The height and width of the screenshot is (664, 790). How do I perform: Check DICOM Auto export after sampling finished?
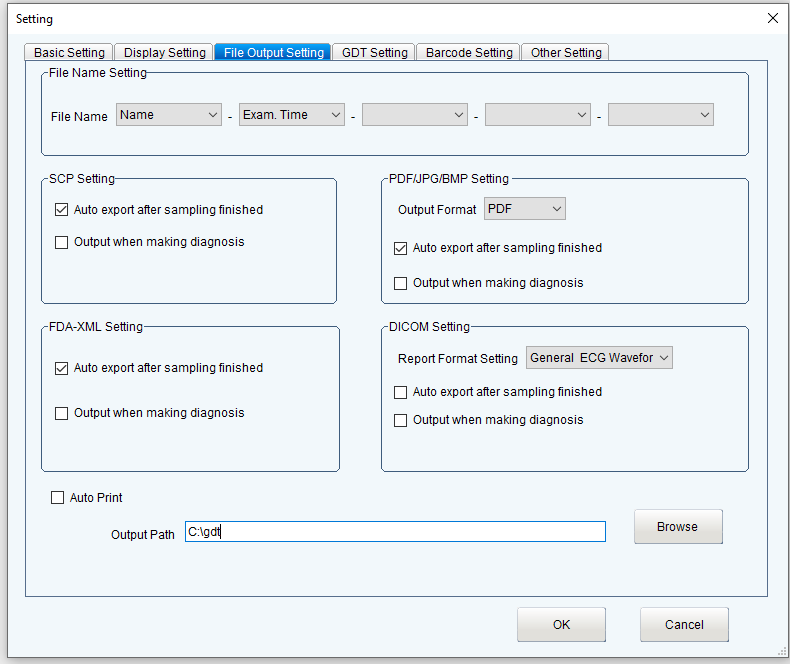pos(401,392)
